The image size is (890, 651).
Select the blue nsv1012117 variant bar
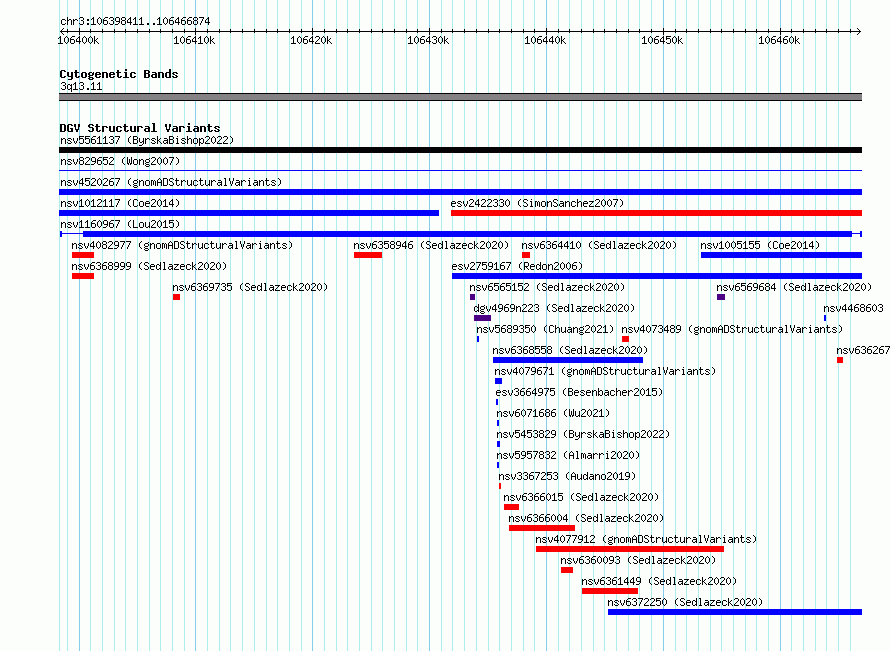coord(249,213)
